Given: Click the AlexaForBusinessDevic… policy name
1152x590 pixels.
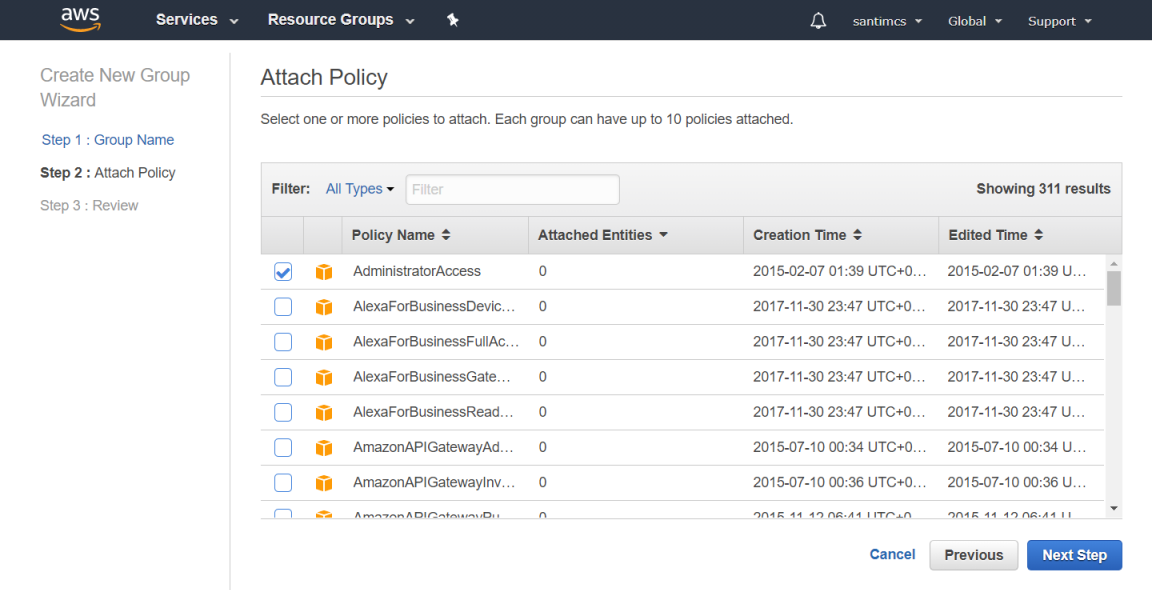Looking at the screenshot, I should [x=433, y=306].
